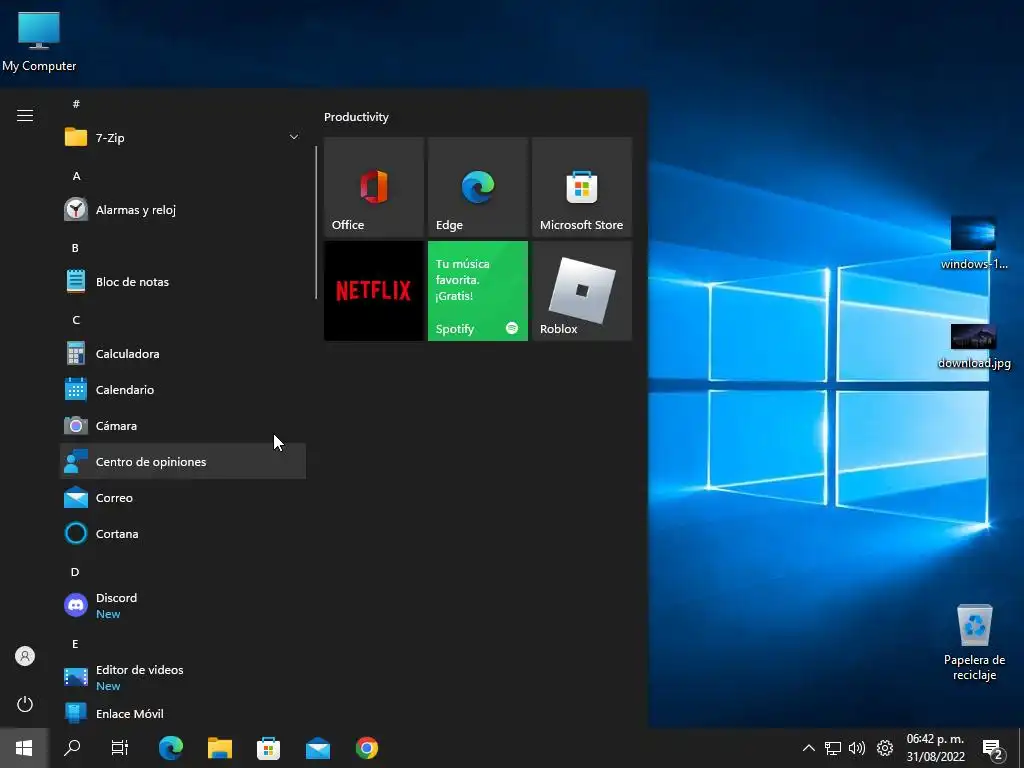Click the Productivity group header
The height and width of the screenshot is (768, 1024).
pyautogui.click(x=356, y=117)
